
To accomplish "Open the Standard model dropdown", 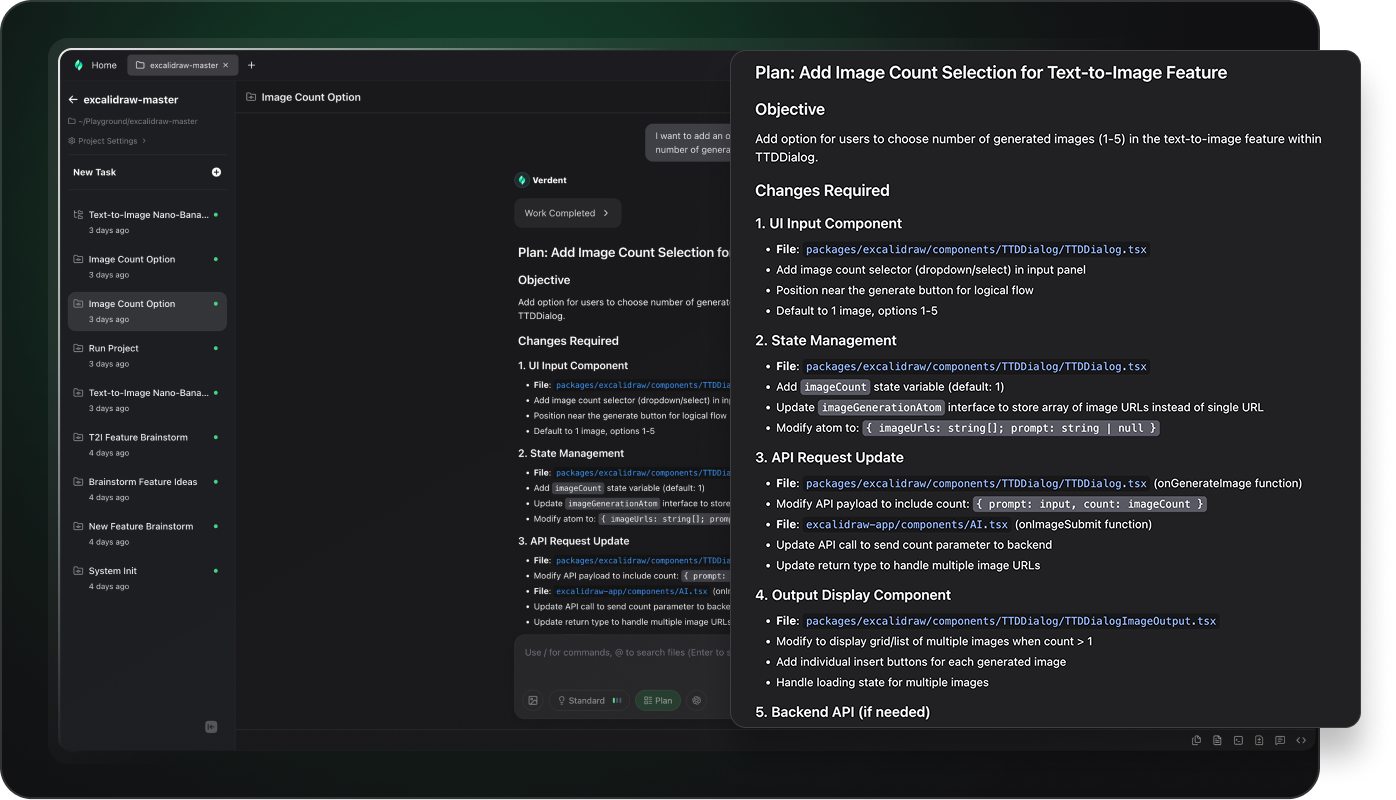I will (589, 701).
